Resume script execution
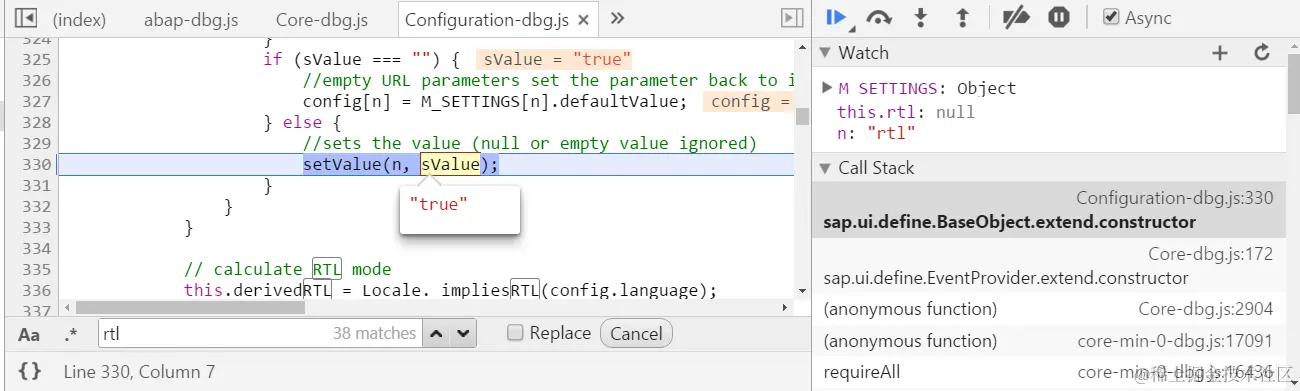This screenshot has width=1300, height=391. 836,17
